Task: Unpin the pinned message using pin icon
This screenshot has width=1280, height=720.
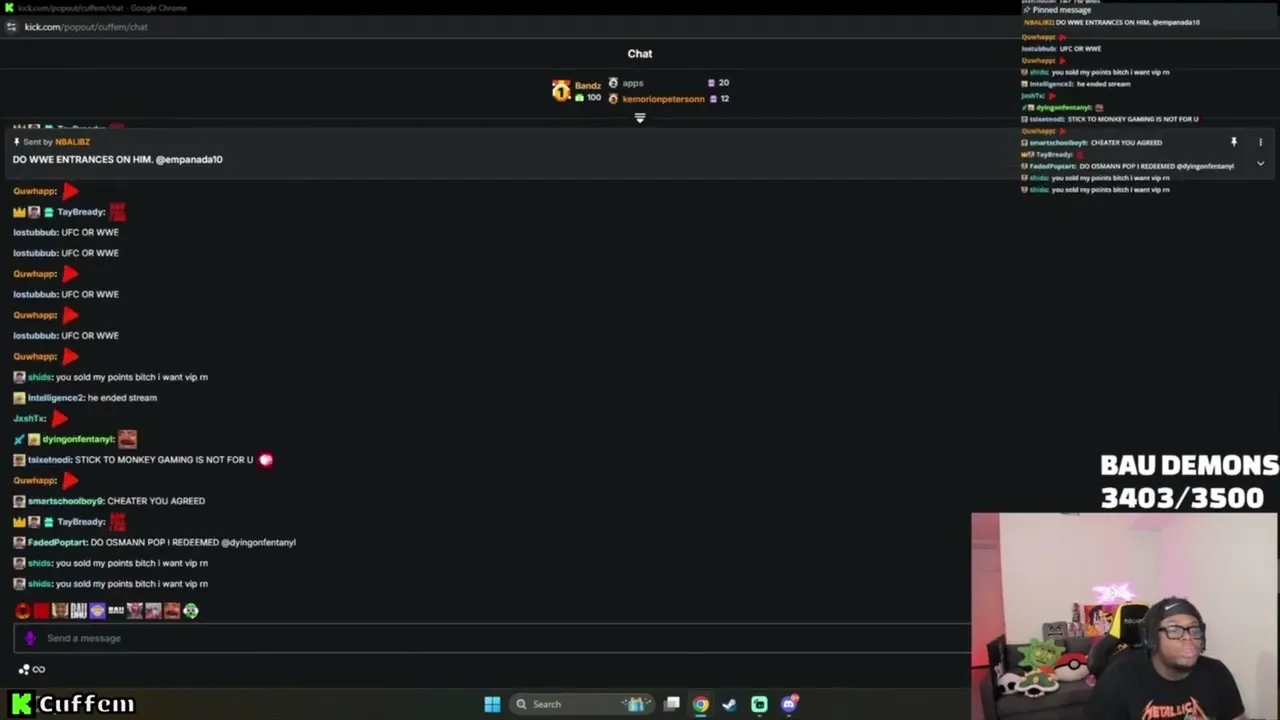Action: pos(1234,142)
